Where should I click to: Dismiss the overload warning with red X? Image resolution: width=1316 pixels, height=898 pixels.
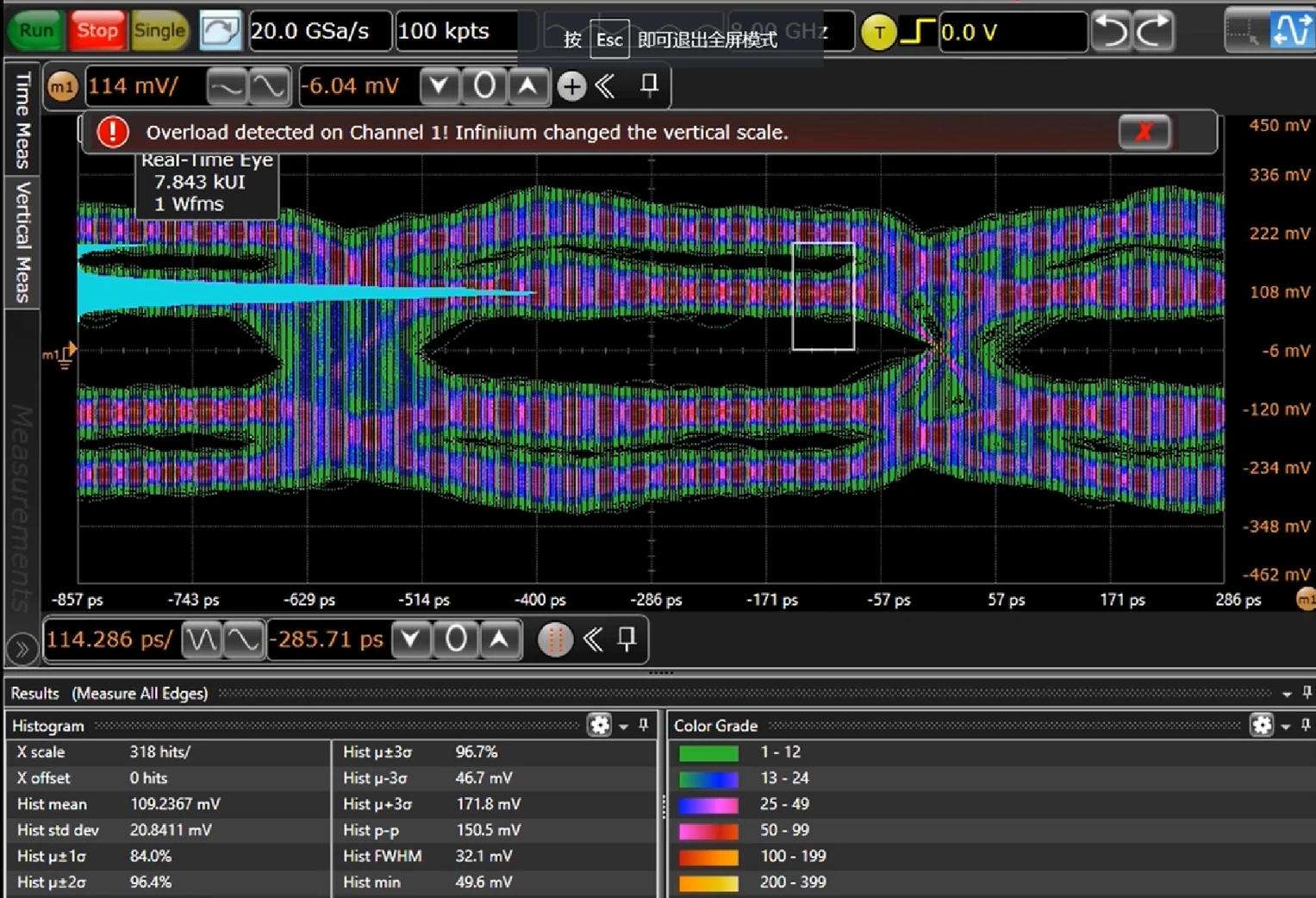pos(1144,132)
